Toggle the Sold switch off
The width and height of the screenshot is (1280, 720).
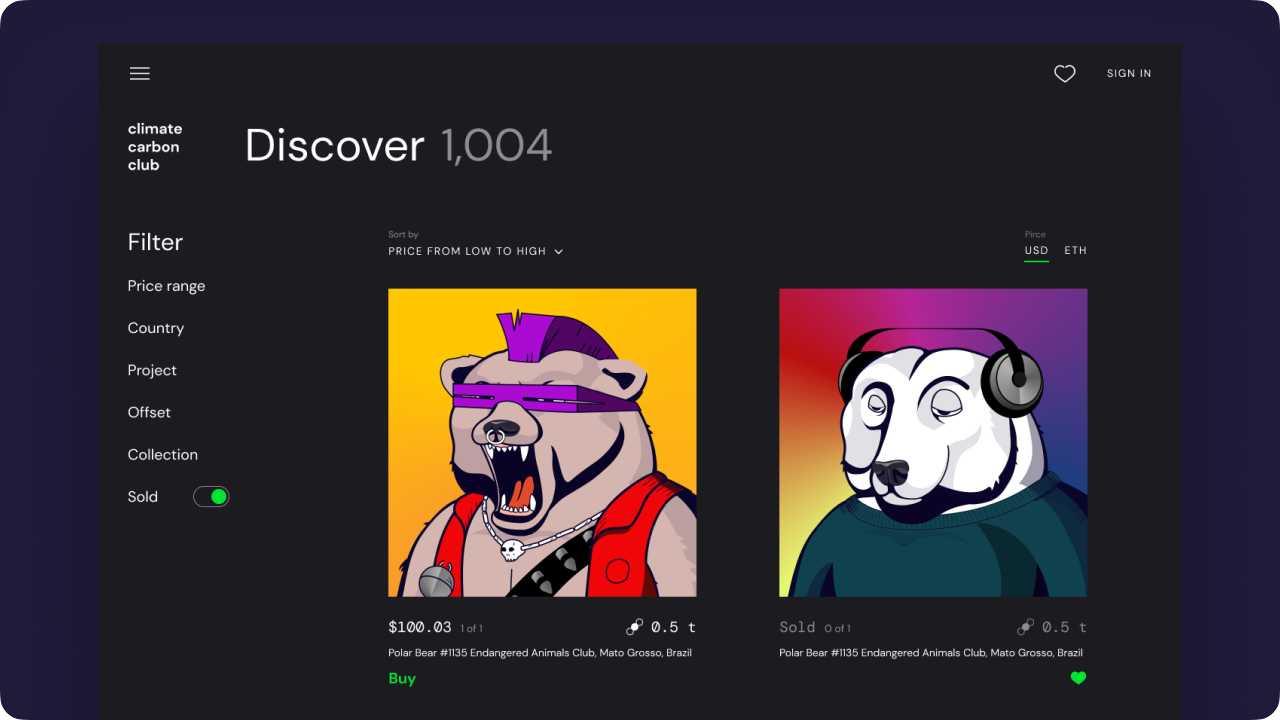click(211, 497)
